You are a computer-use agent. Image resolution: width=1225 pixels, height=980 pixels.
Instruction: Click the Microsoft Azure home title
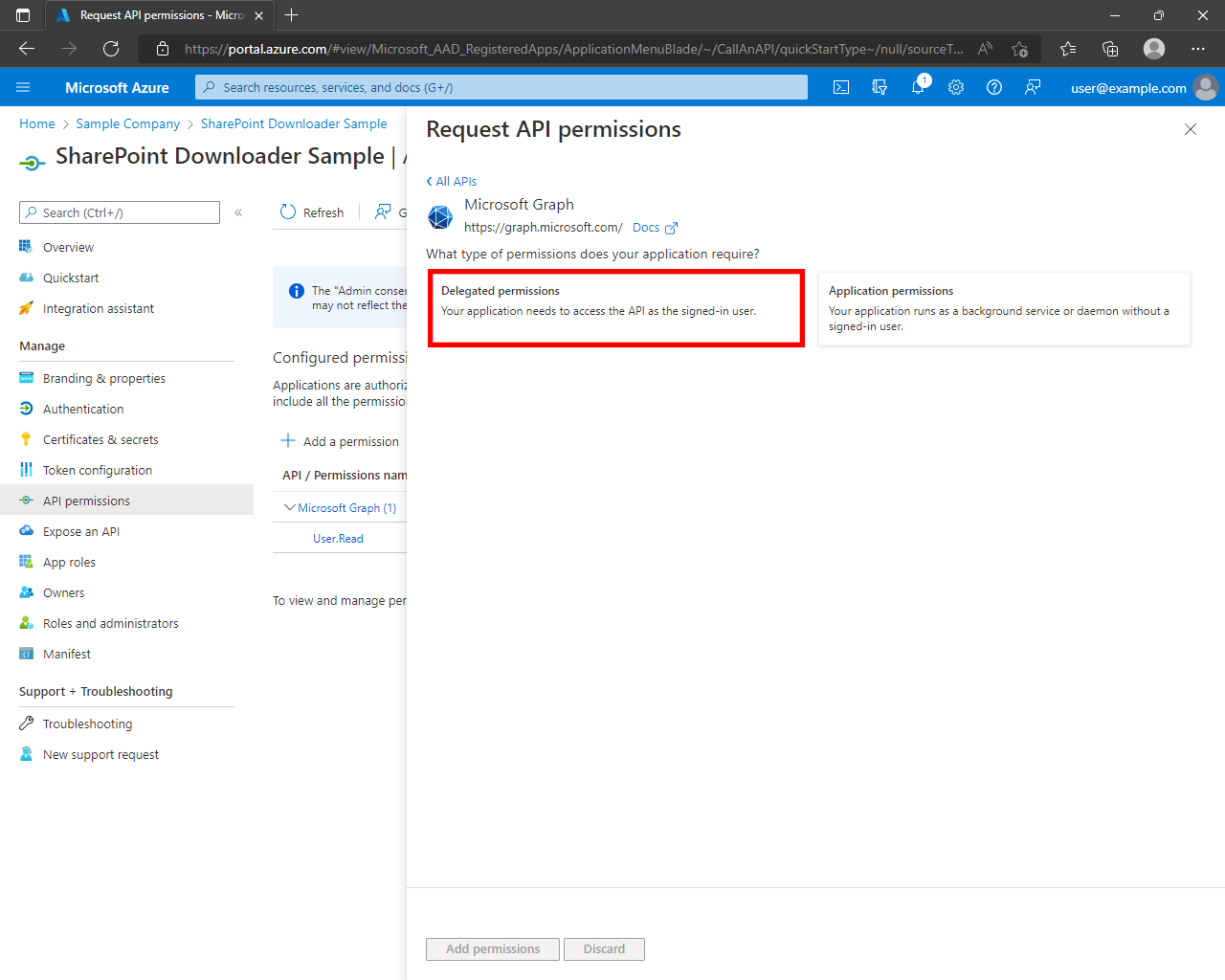point(117,87)
